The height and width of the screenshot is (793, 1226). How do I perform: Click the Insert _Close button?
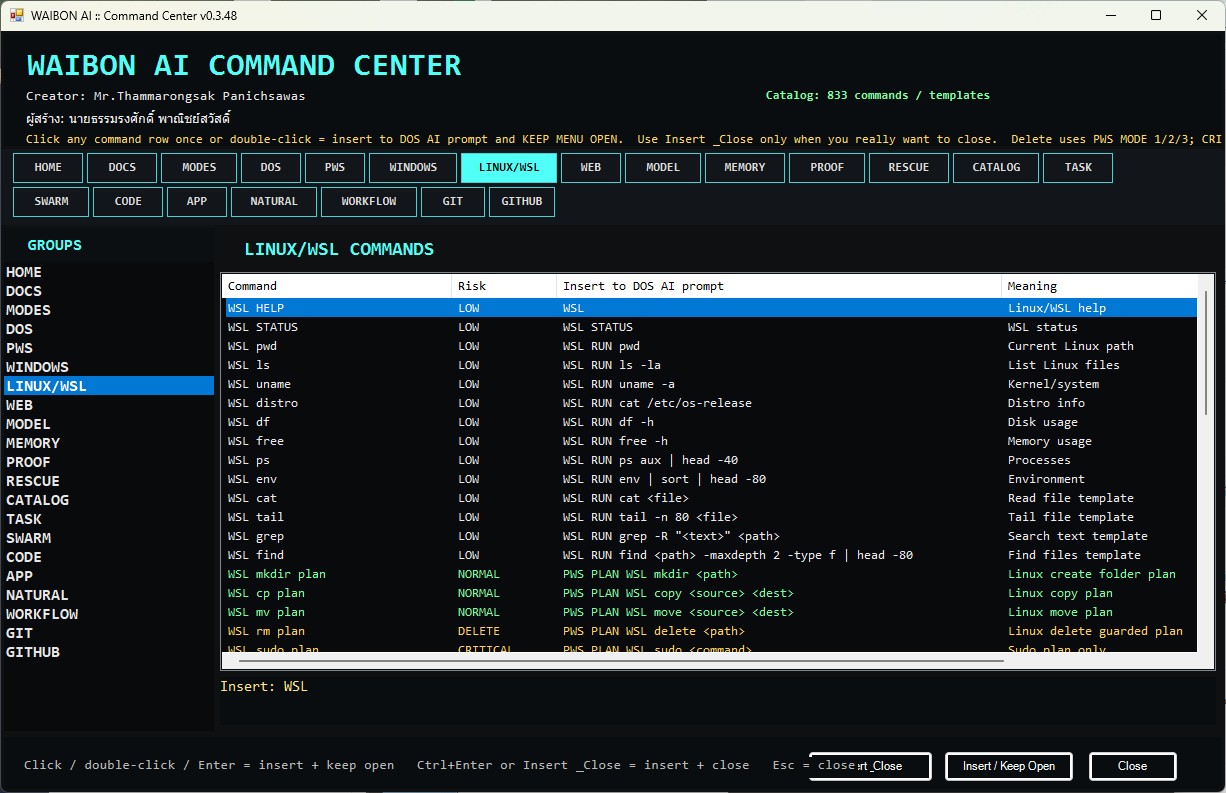pyautogui.click(x=871, y=766)
